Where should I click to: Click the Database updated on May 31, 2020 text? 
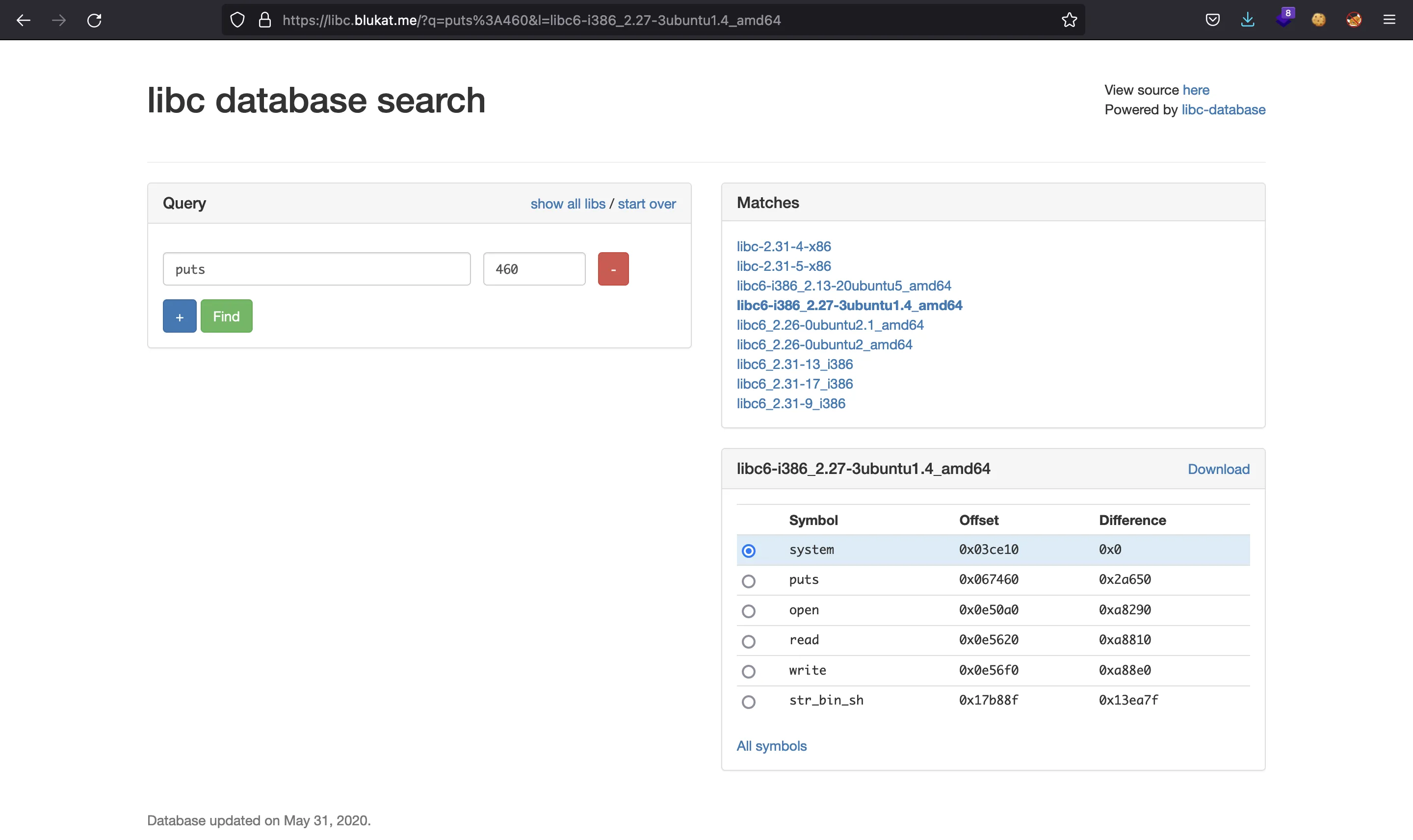(x=259, y=821)
